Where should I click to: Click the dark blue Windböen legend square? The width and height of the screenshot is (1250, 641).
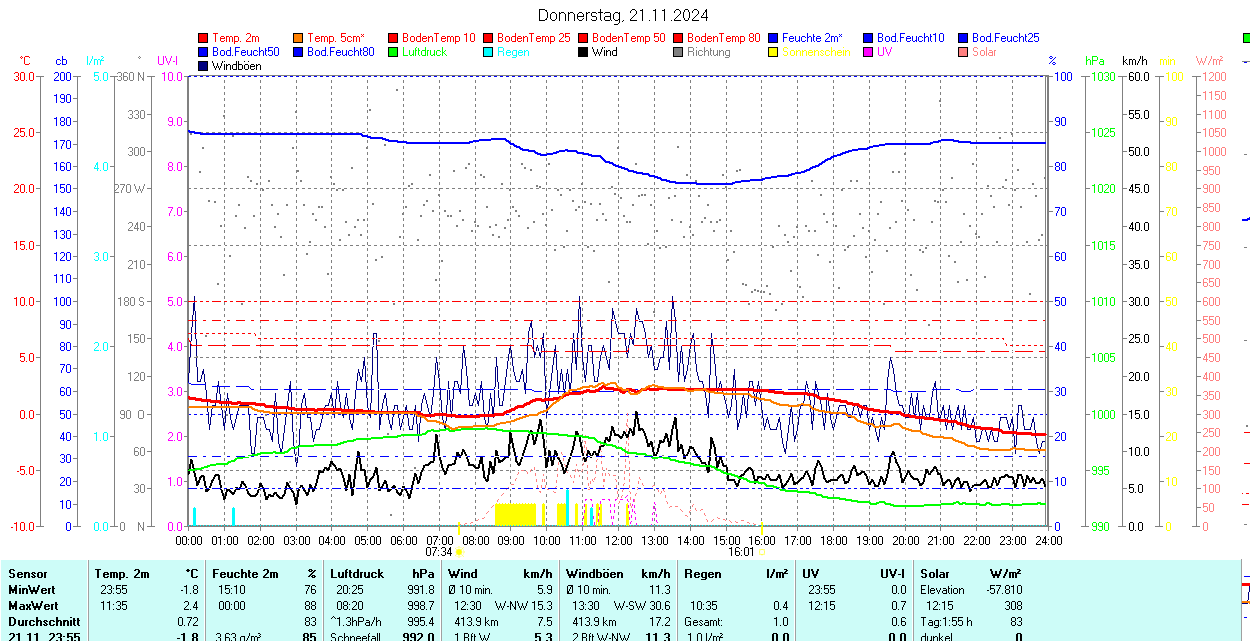tap(204, 66)
